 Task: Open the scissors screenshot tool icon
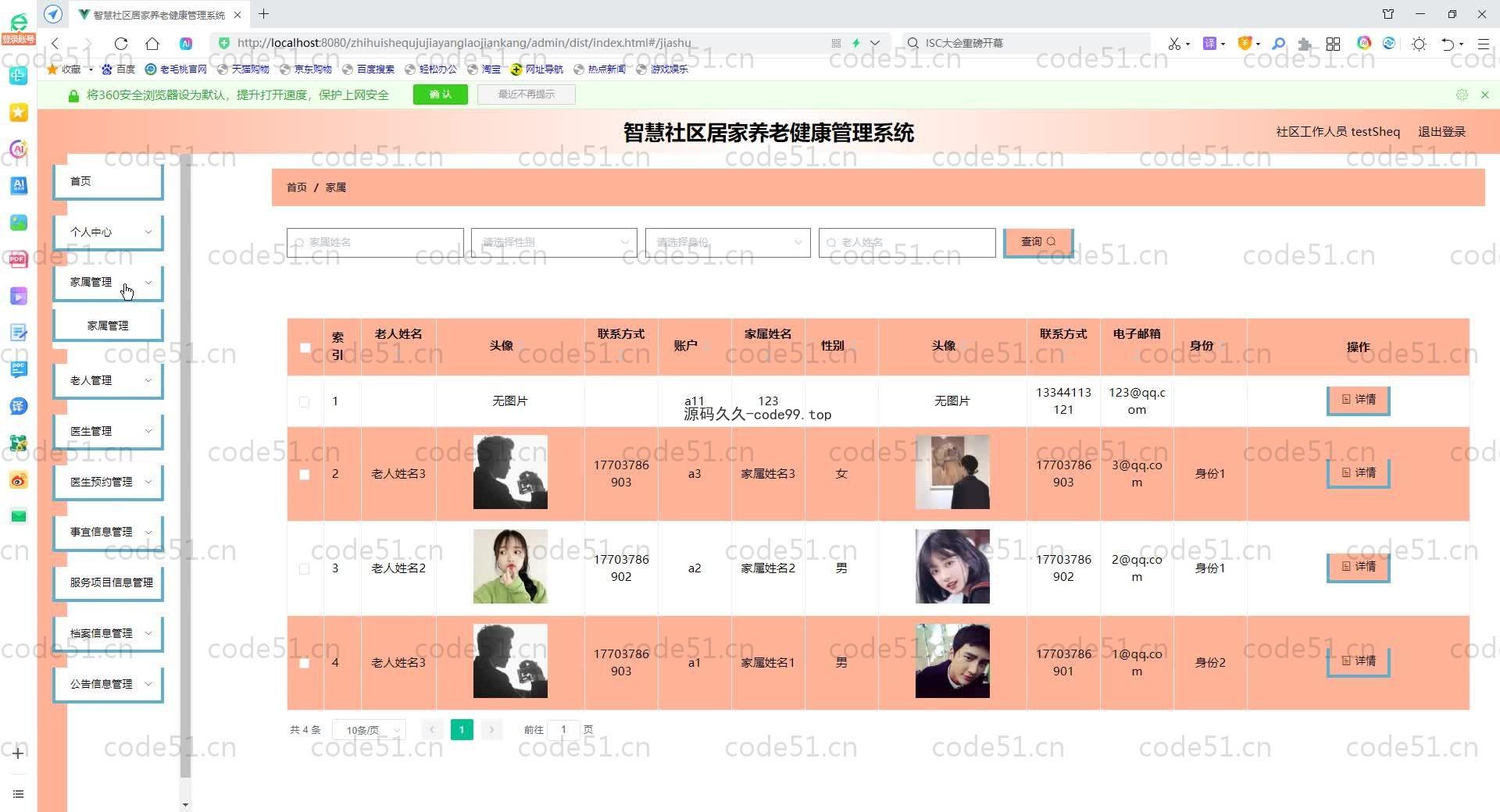click(1174, 44)
